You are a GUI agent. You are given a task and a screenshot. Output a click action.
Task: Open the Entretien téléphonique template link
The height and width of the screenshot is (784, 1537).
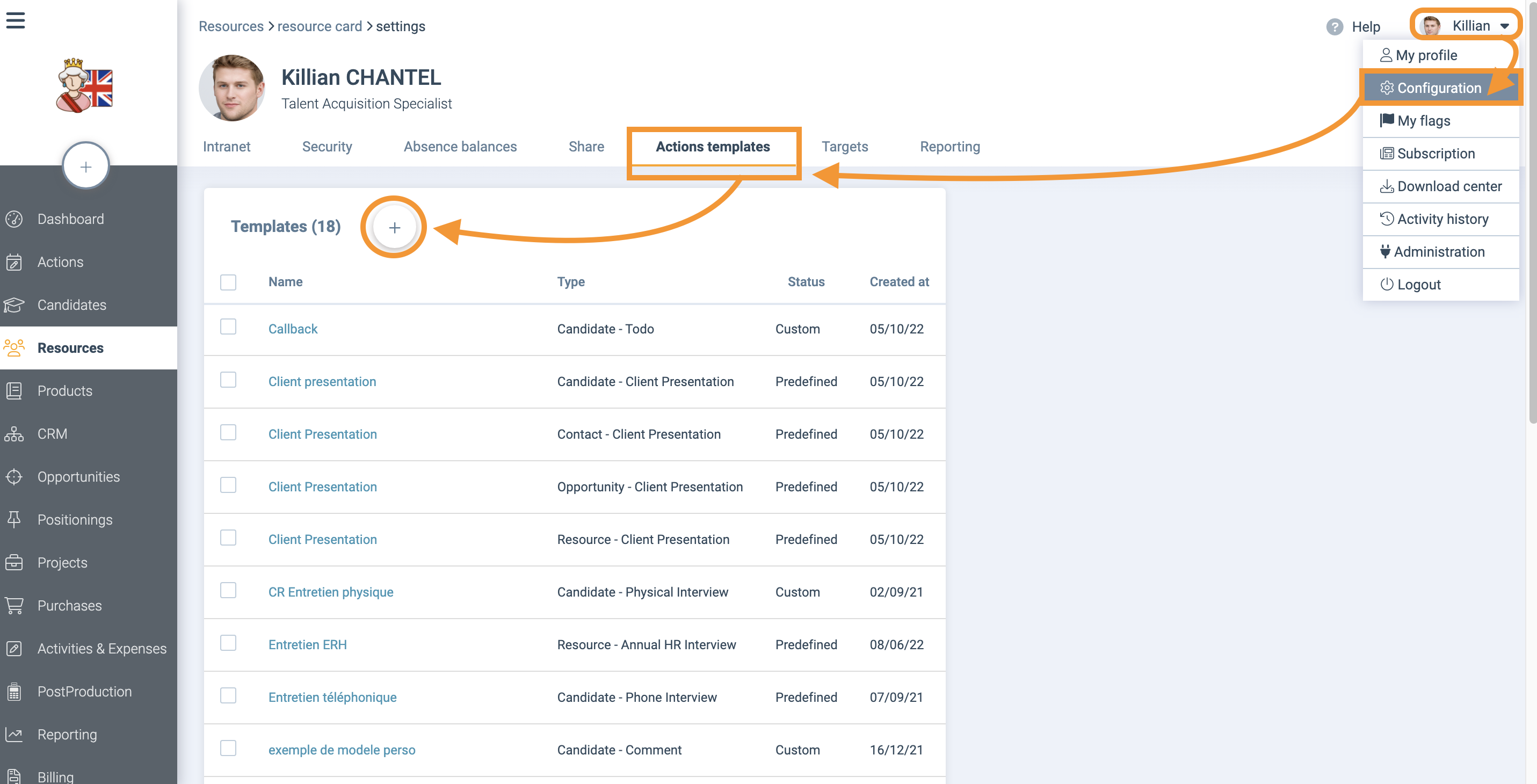click(332, 697)
